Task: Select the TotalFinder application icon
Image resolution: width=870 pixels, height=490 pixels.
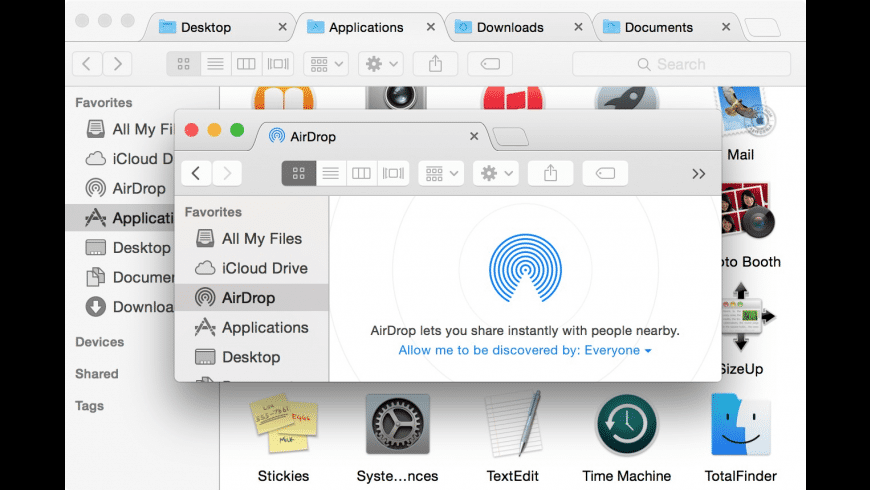Action: (x=741, y=425)
